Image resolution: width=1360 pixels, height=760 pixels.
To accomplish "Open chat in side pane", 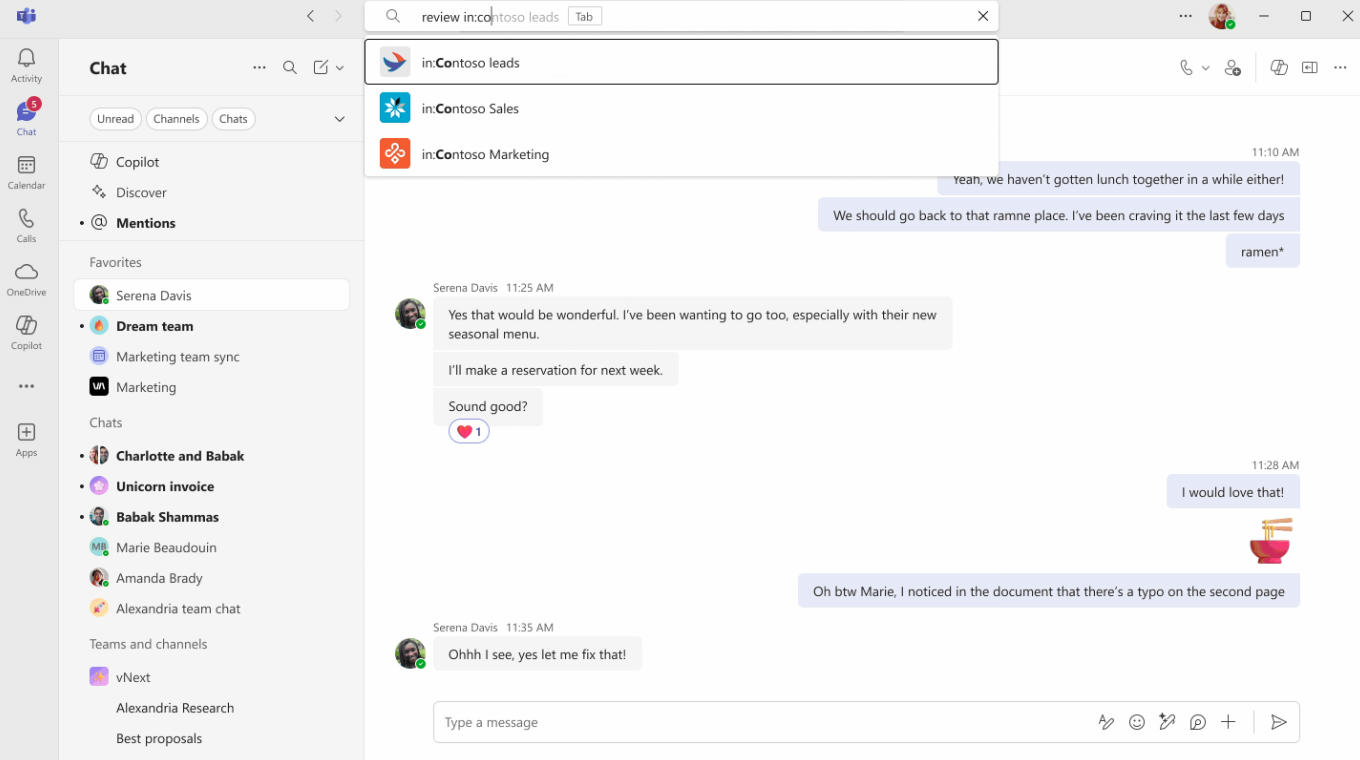I will click(x=1310, y=68).
